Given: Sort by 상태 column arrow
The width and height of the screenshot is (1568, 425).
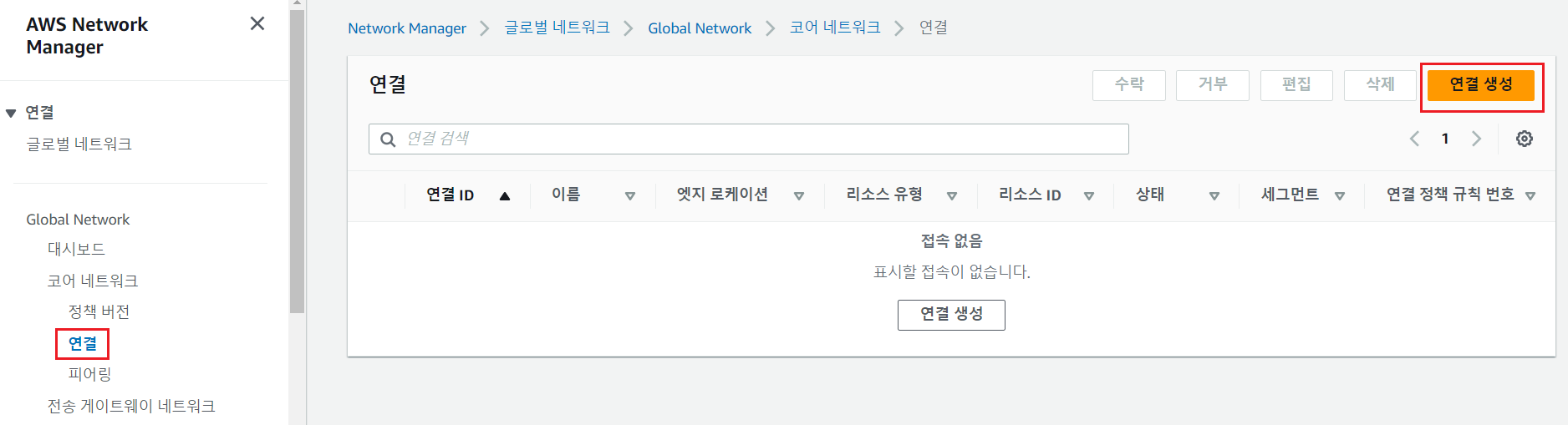Looking at the screenshot, I should pos(1214,196).
